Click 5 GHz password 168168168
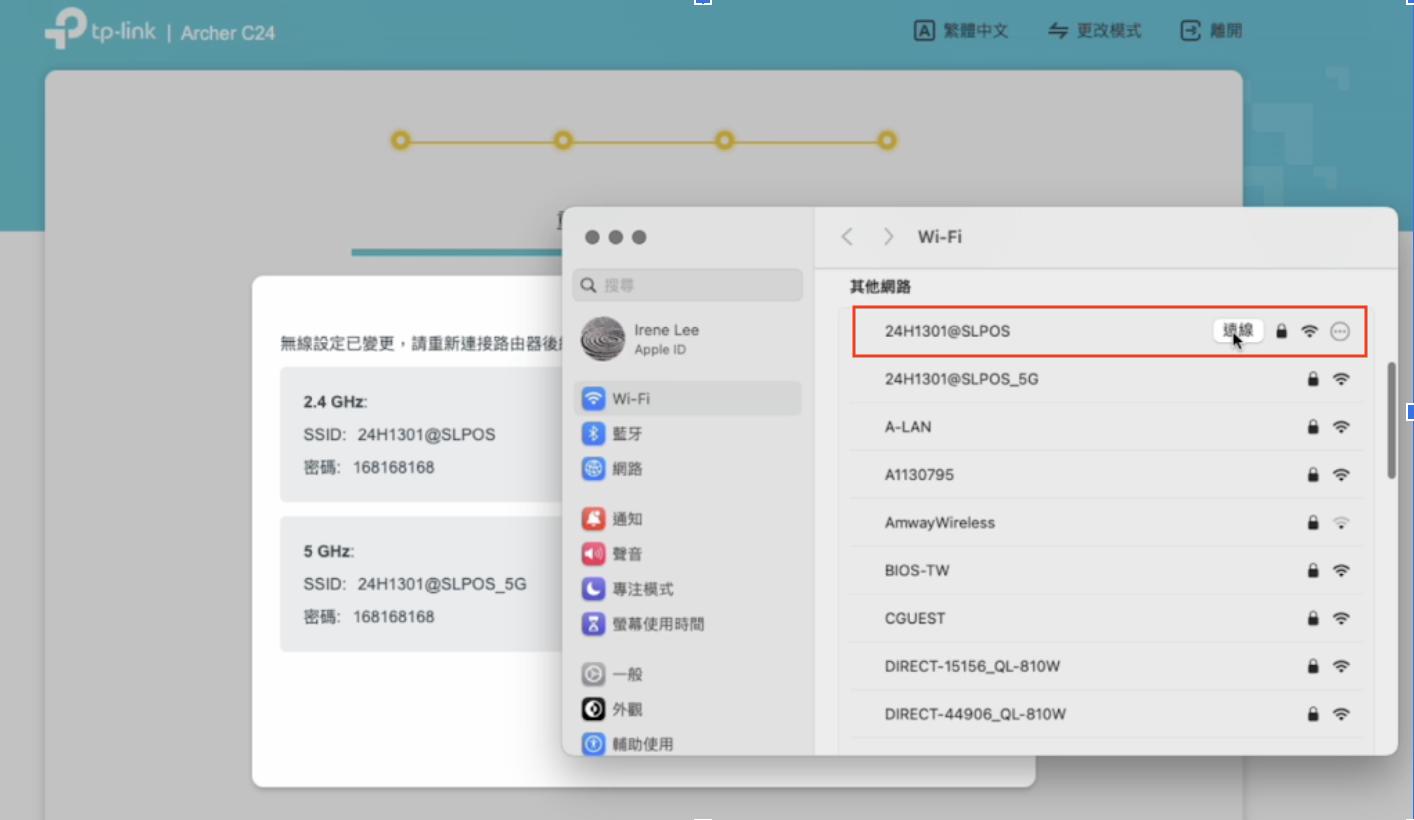This screenshot has height=820, width=1414. (x=394, y=617)
